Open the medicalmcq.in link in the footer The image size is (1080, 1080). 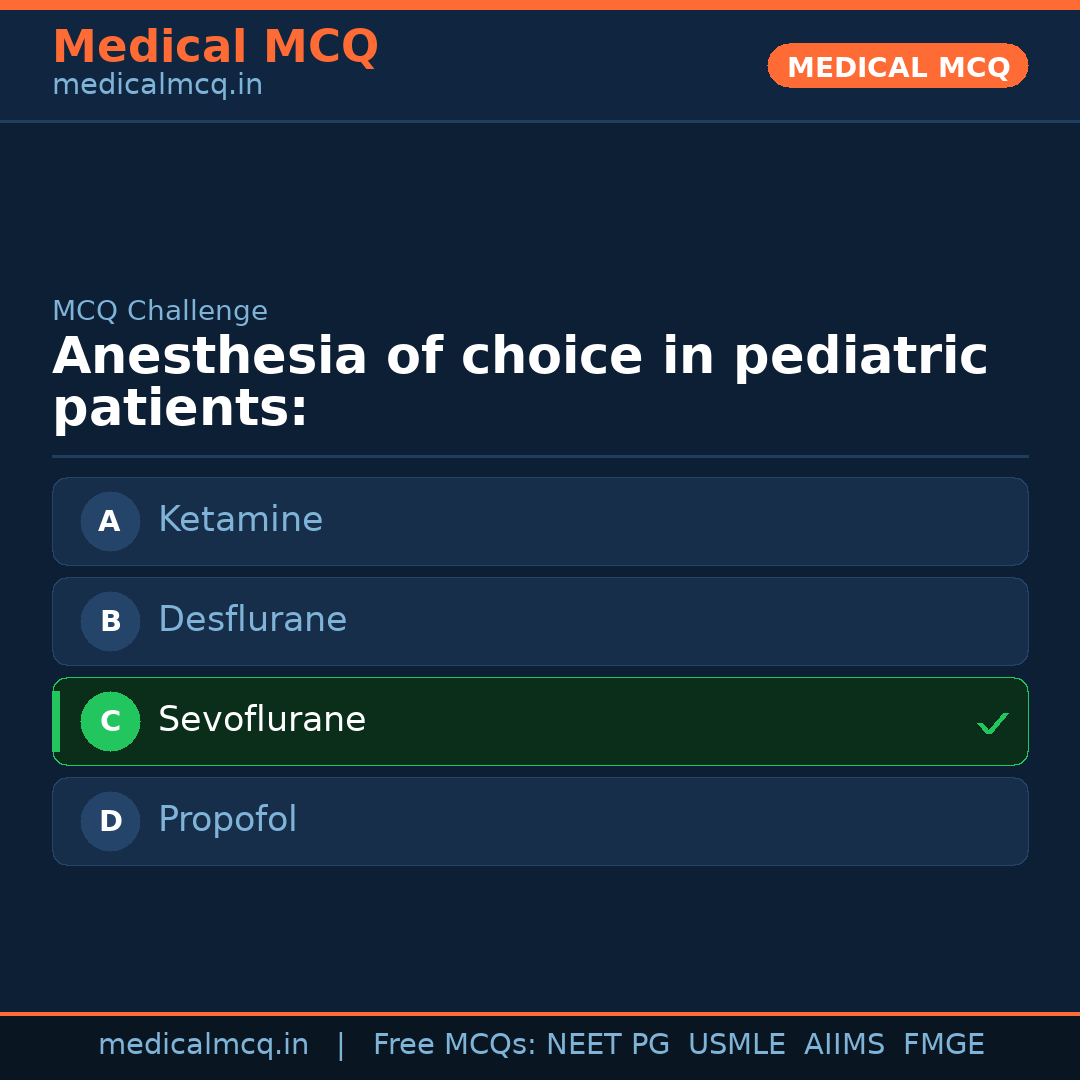click(203, 1045)
